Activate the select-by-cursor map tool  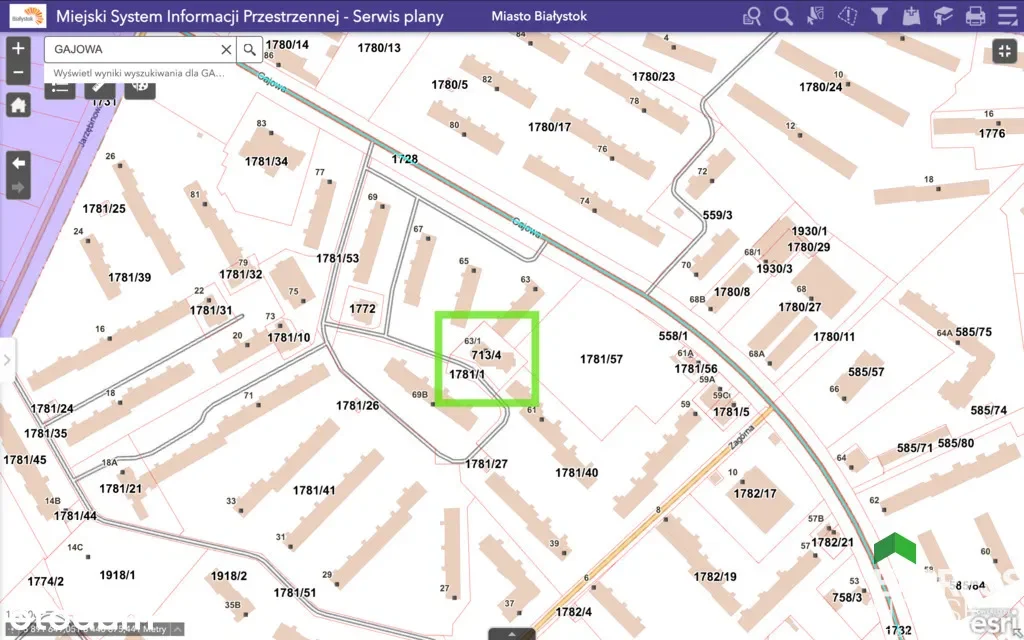815,16
